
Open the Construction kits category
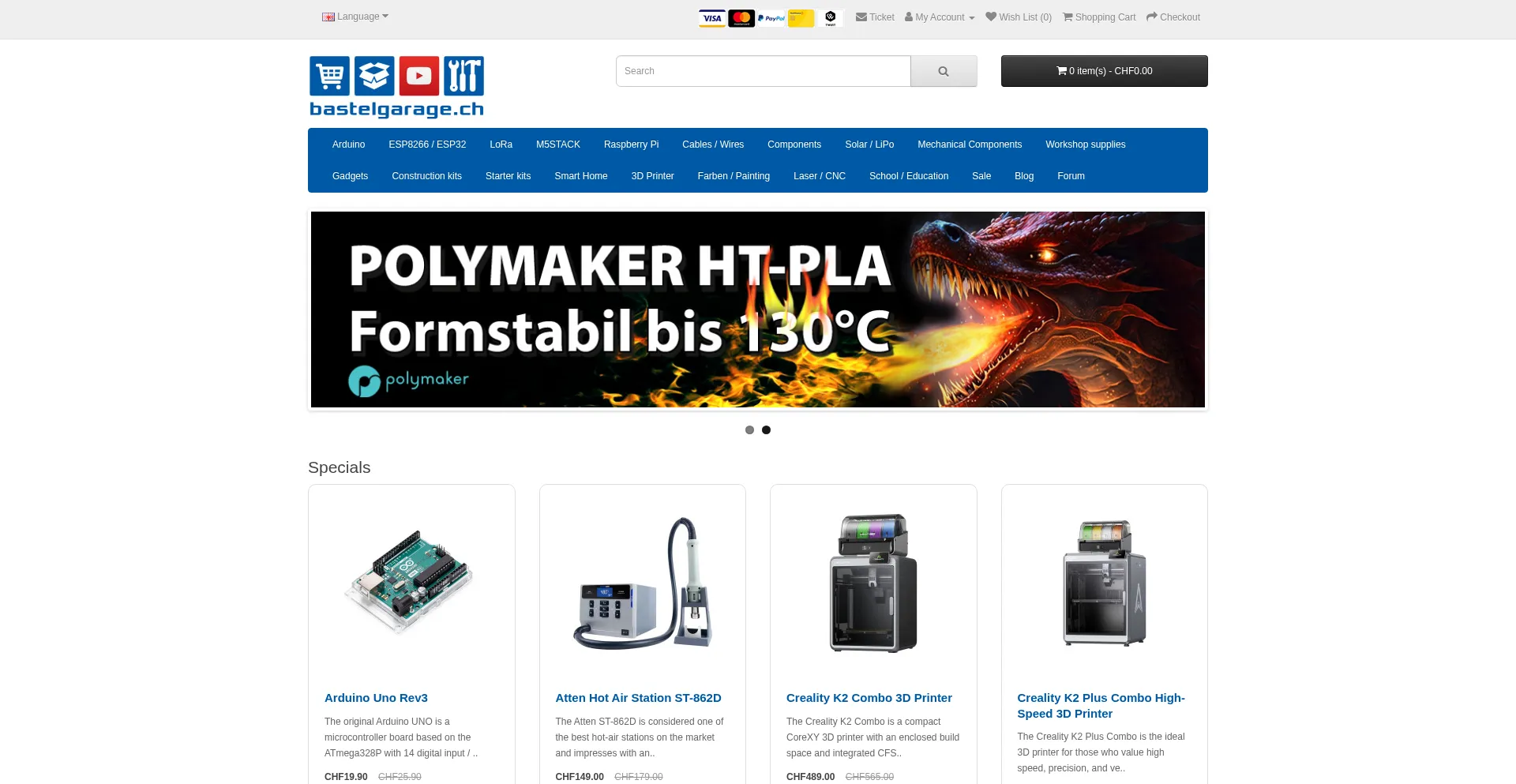point(426,176)
